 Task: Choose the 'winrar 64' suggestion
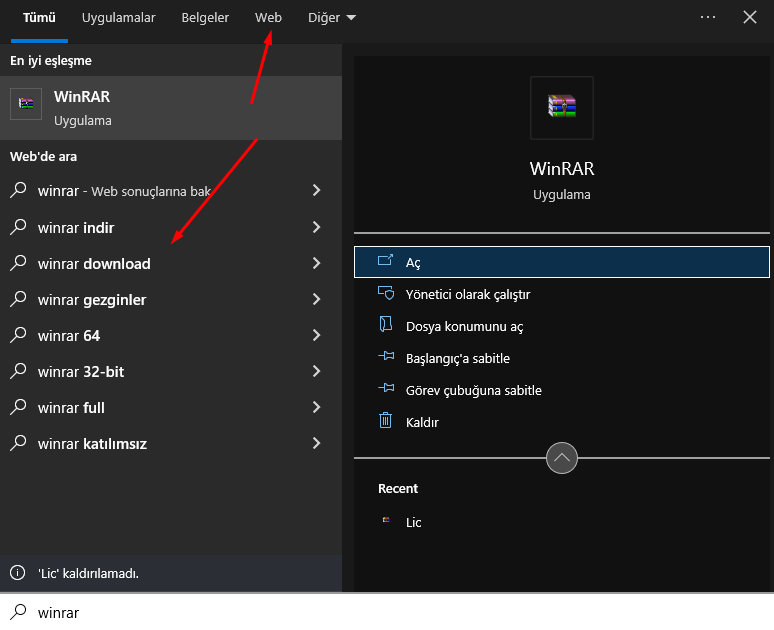point(171,335)
